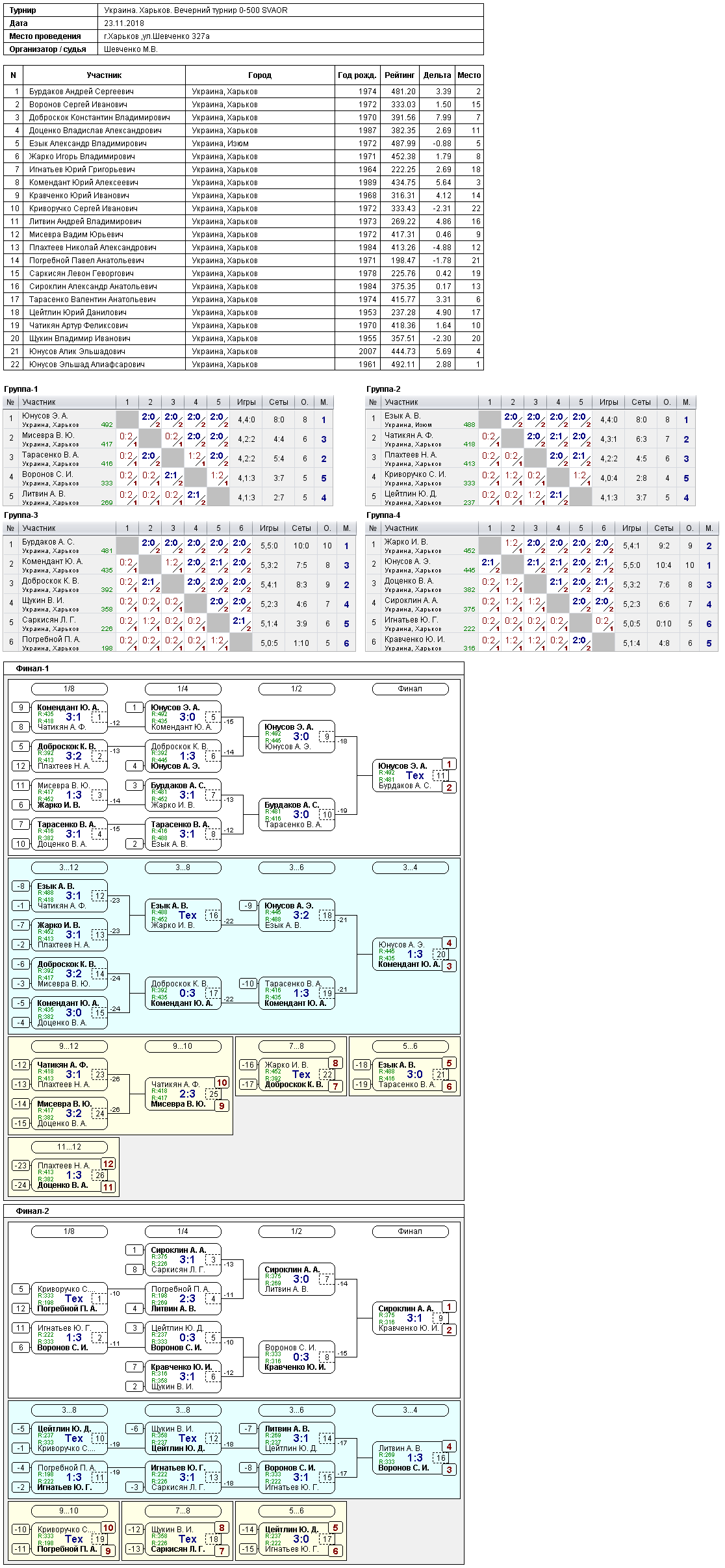Click the Город column header

click(260, 75)
